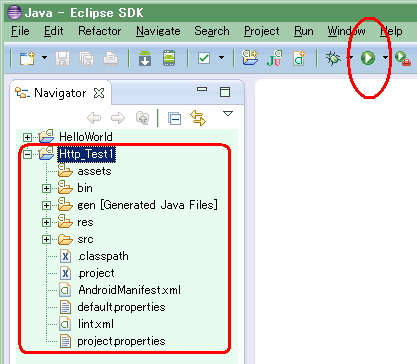417x364 pixels.
Task: Click the New Java Project icon
Action: tap(250, 58)
